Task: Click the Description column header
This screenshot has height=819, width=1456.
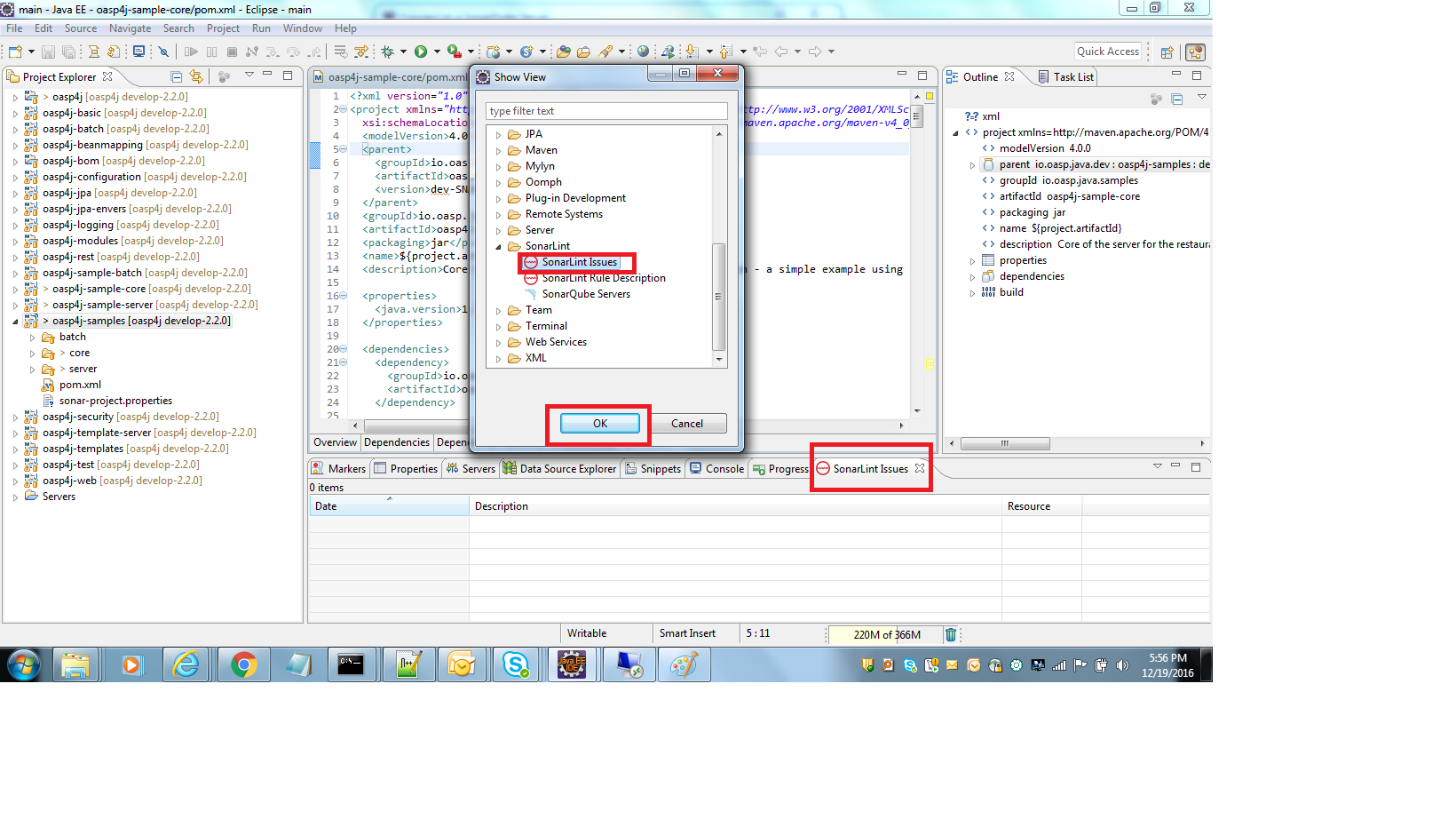Action: (x=735, y=506)
